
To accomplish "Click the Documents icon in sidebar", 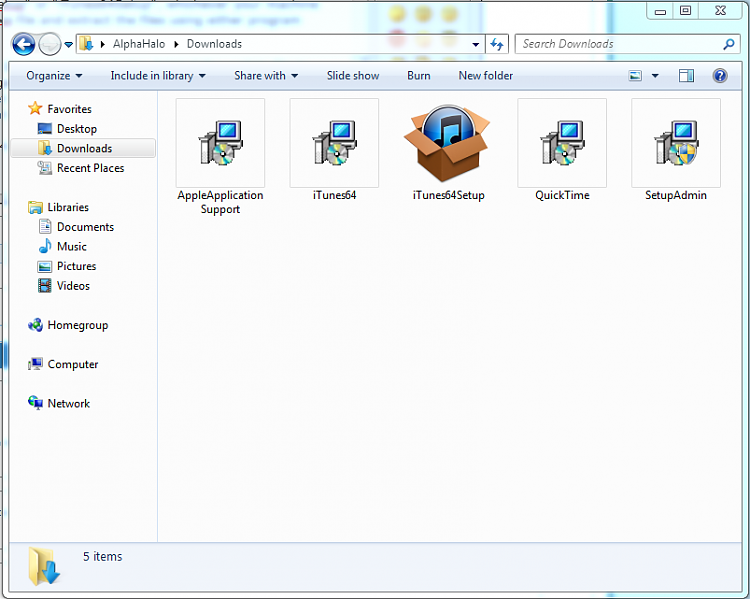I will (44, 226).
